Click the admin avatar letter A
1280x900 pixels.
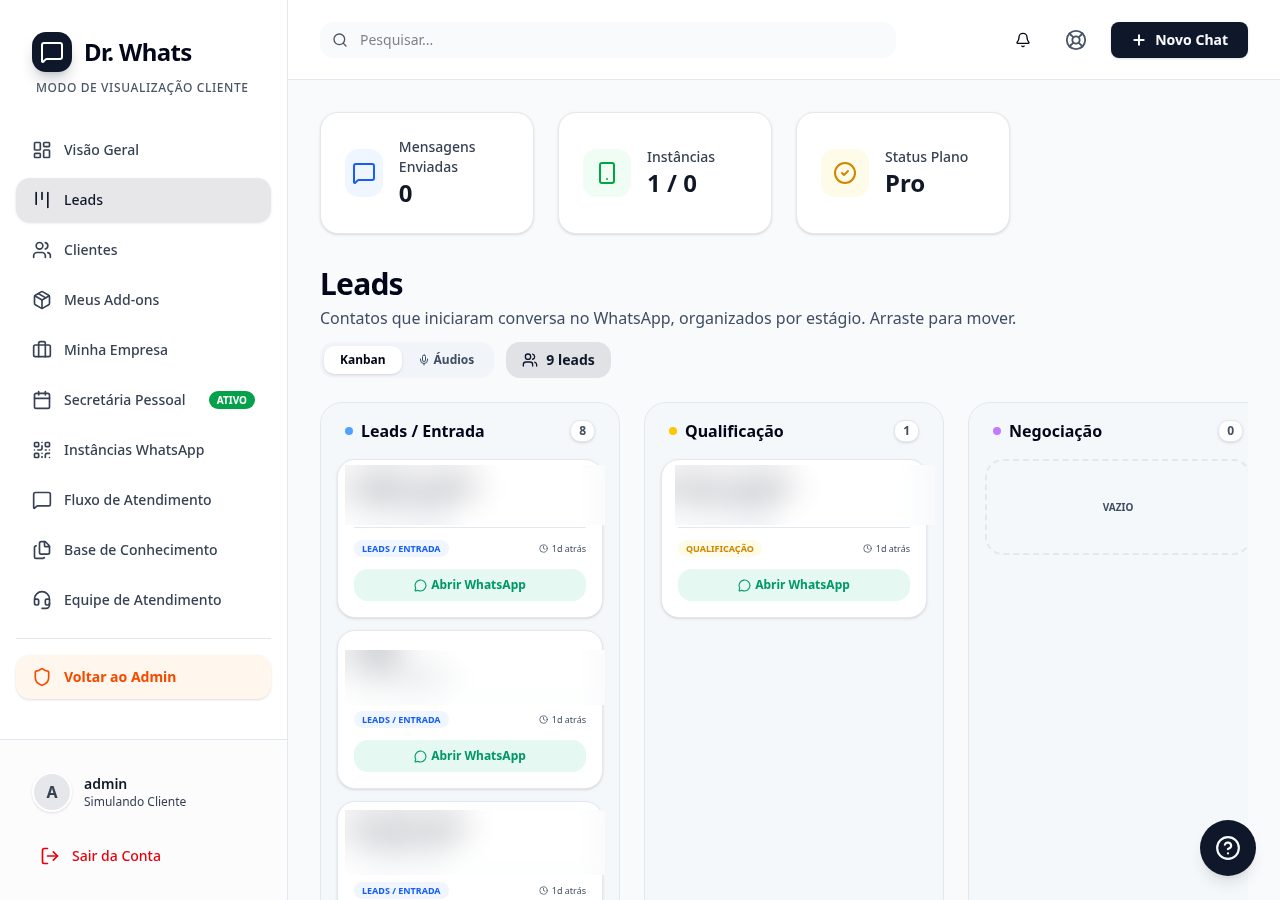52,792
